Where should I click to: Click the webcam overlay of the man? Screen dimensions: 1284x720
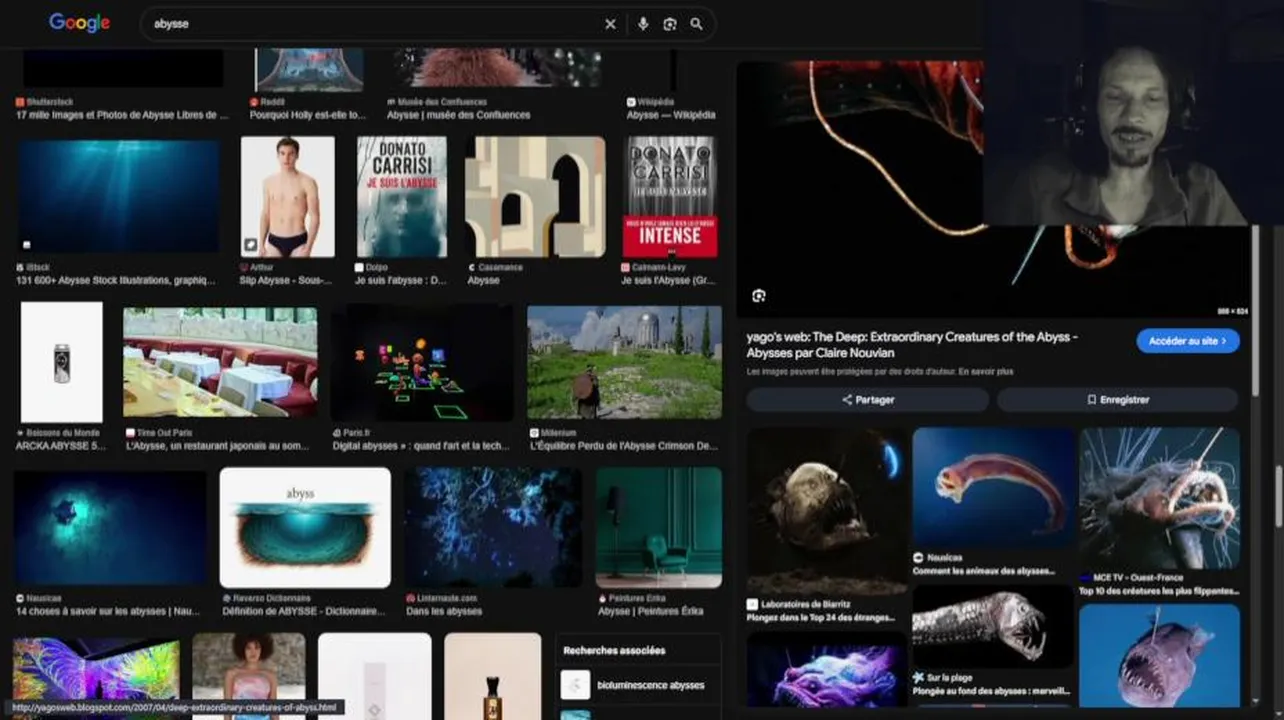[1134, 112]
